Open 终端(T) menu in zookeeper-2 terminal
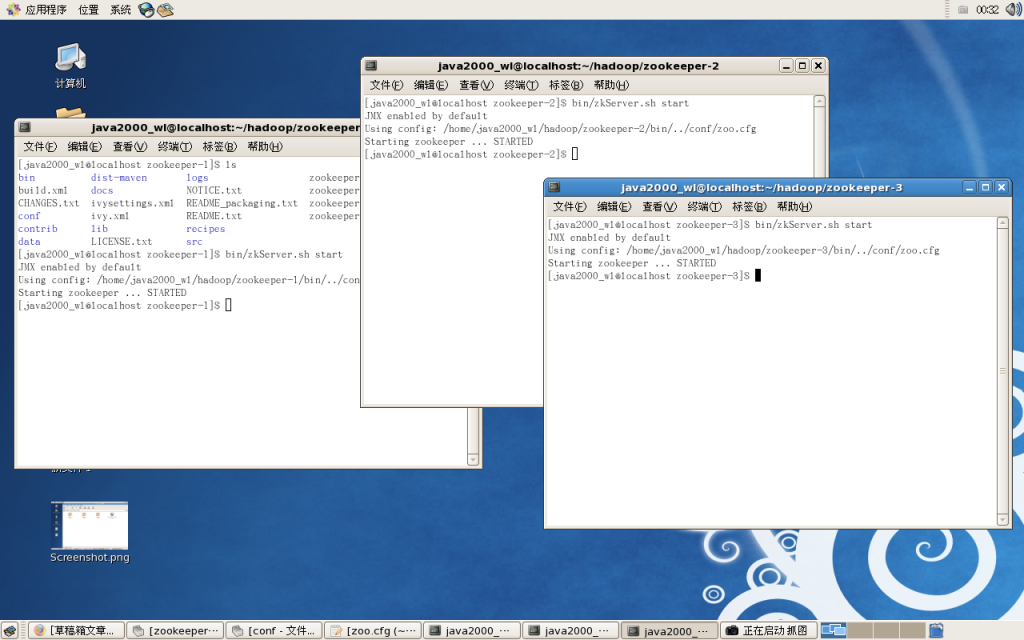The height and width of the screenshot is (640, 1024). click(x=521, y=85)
